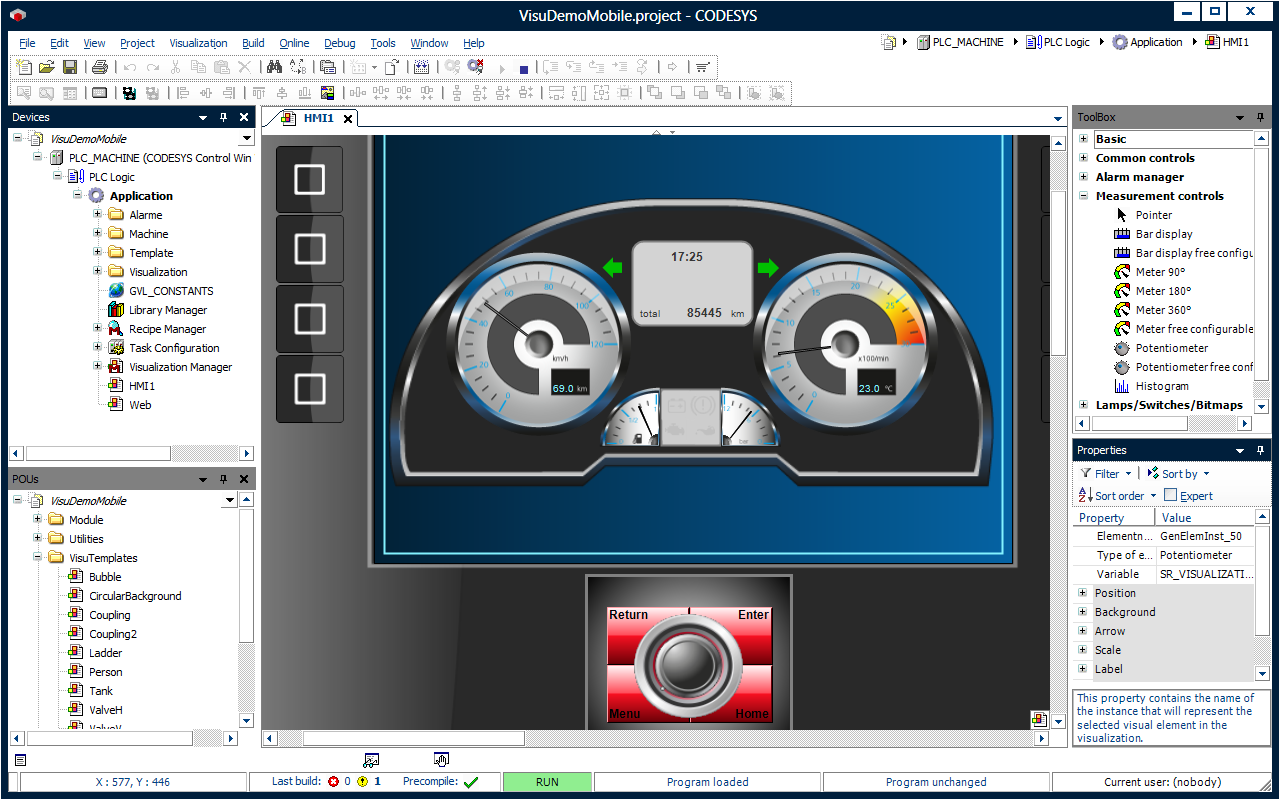Expand the Lamps/Switches/Bitmaps category
Screen dimensions: 1280x800
point(1083,405)
